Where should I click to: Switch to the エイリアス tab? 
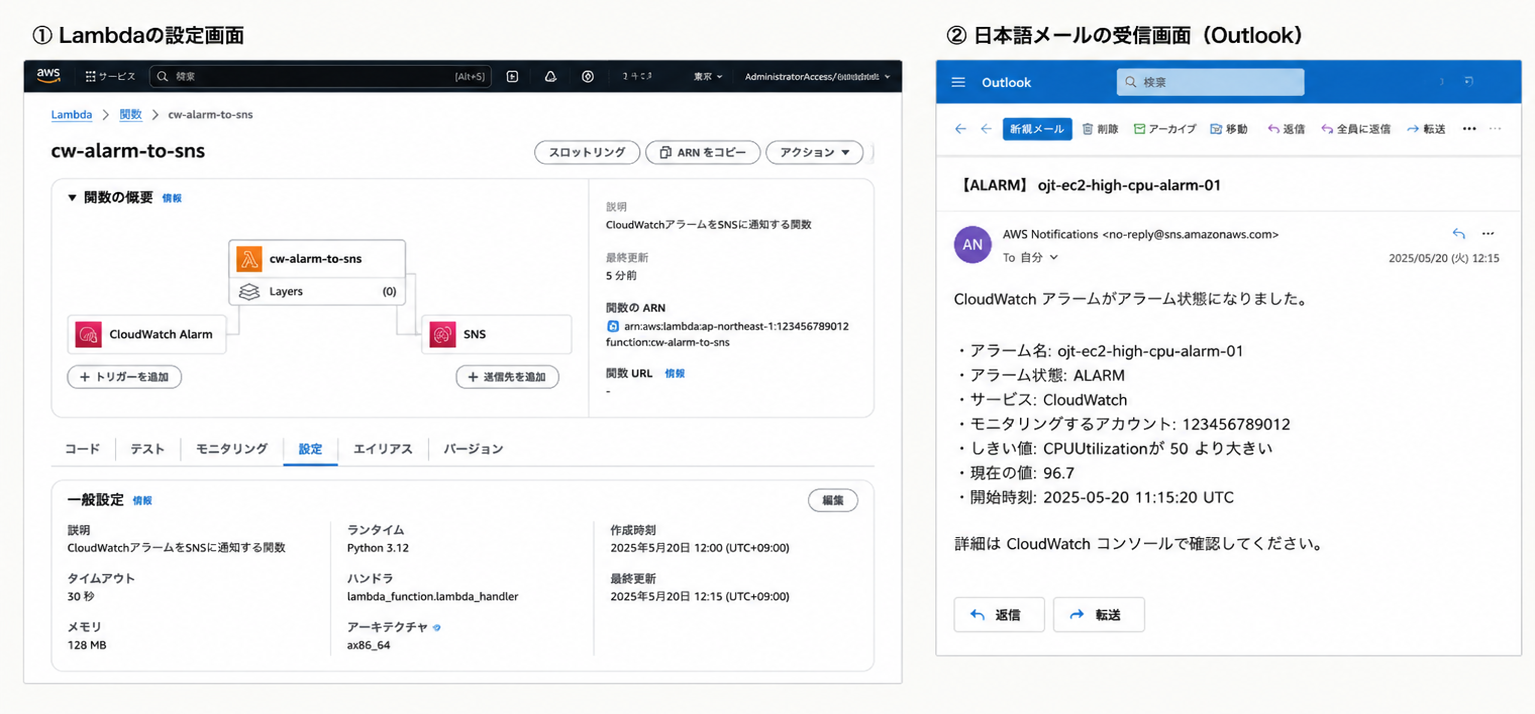[383, 449]
